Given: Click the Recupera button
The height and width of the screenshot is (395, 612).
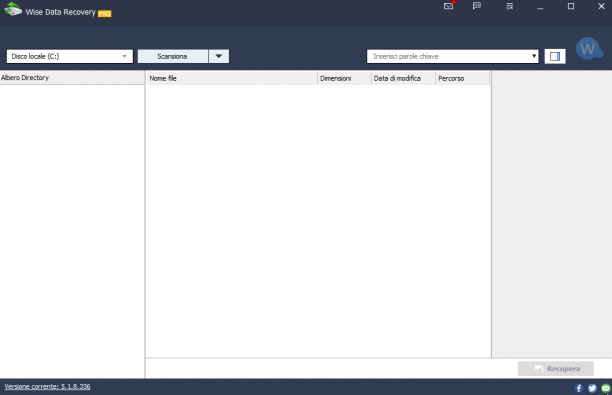Looking at the screenshot, I should 555,368.
